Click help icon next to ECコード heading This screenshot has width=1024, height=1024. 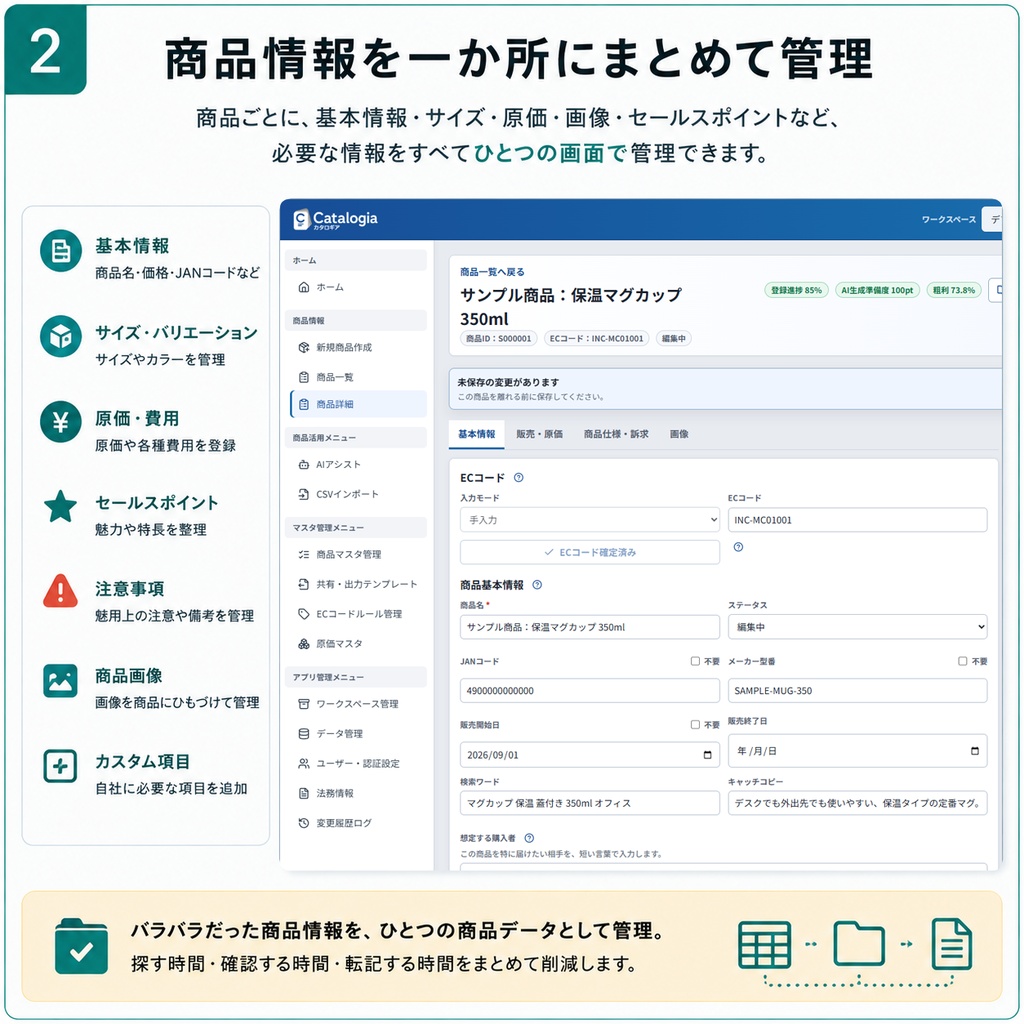click(x=519, y=477)
